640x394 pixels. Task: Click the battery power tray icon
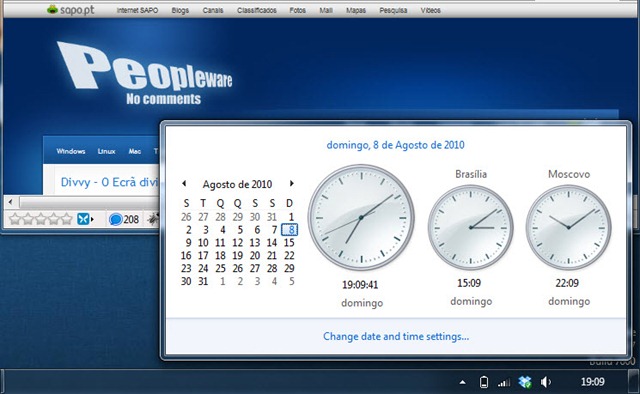pyautogui.click(x=484, y=382)
